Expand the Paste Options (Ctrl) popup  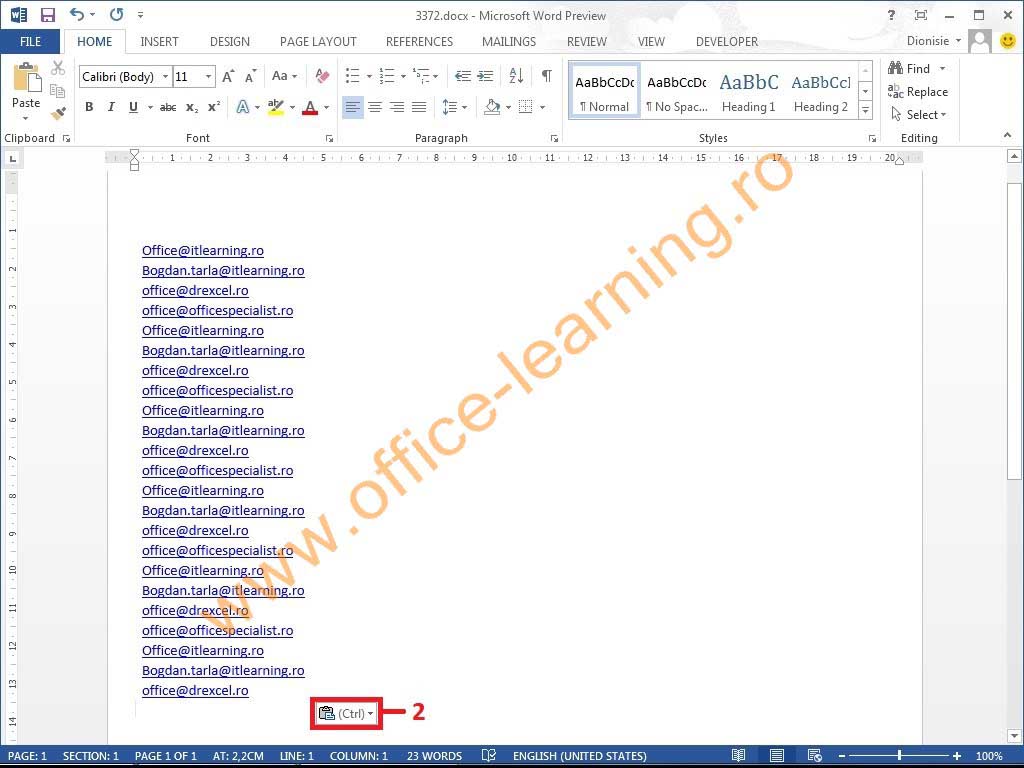point(346,713)
